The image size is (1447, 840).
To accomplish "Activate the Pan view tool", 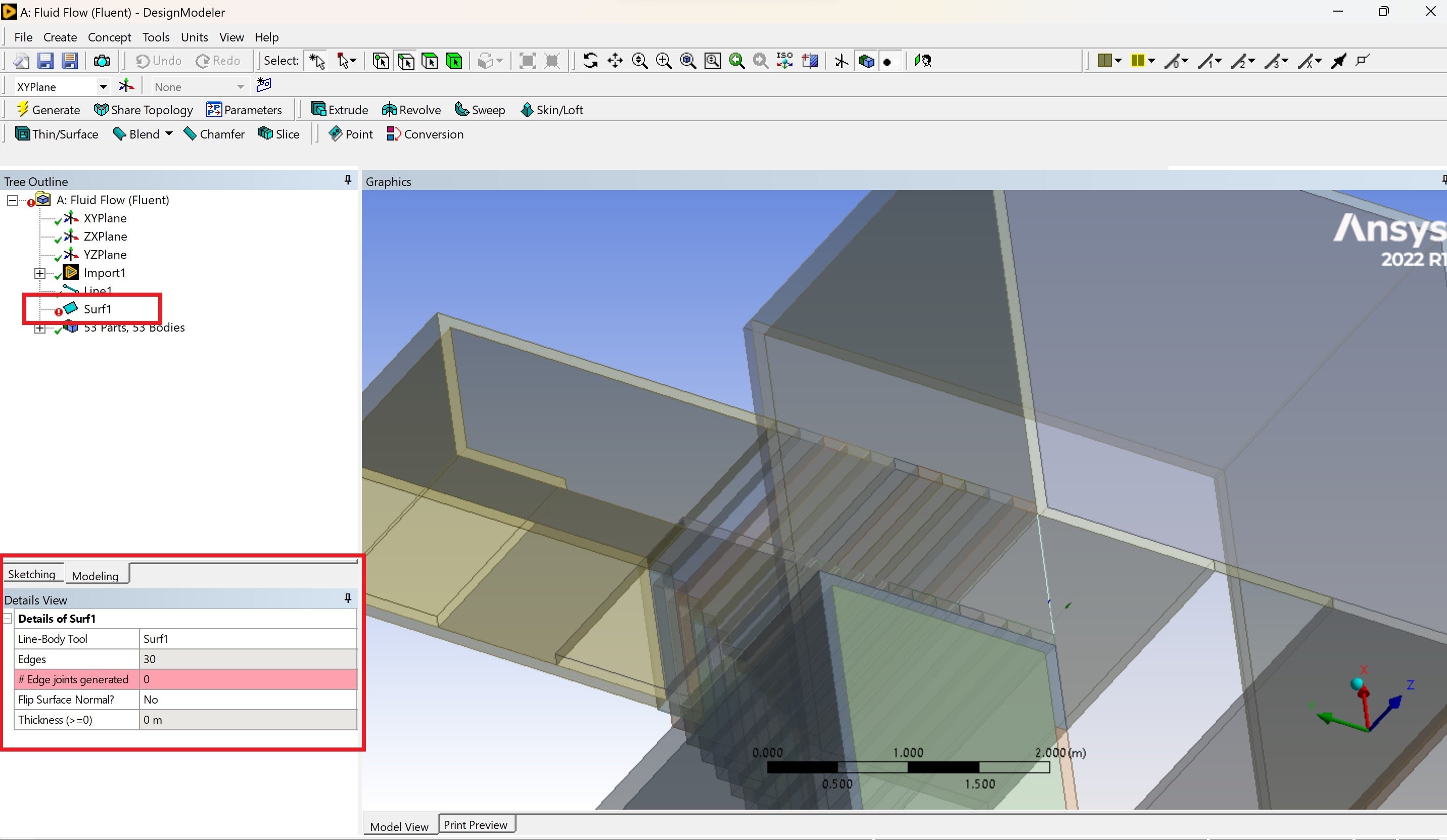I will click(x=615, y=60).
